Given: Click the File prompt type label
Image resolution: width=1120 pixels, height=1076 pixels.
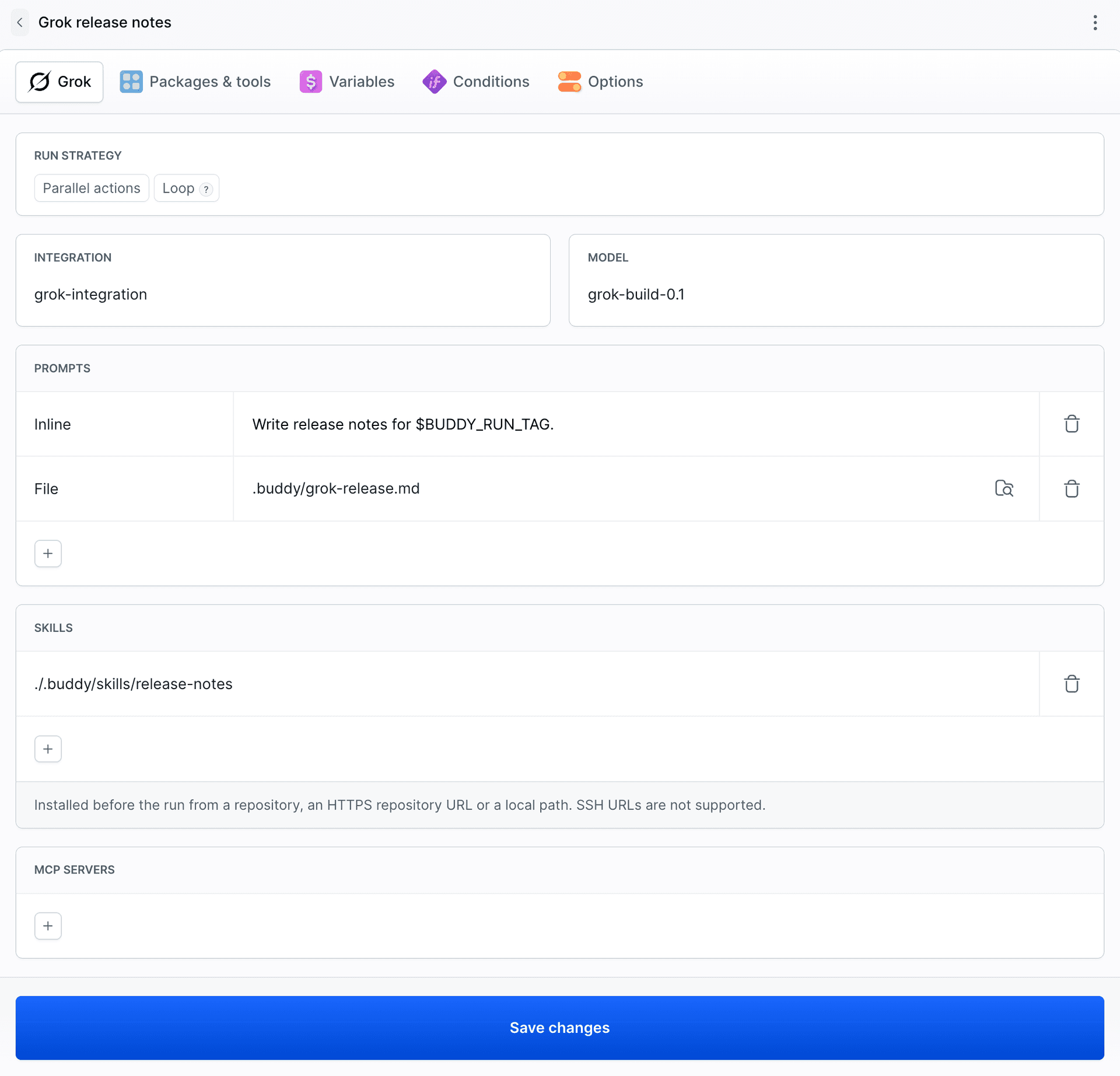Looking at the screenshot, I should pyautogui.click(x=46, y=488).
